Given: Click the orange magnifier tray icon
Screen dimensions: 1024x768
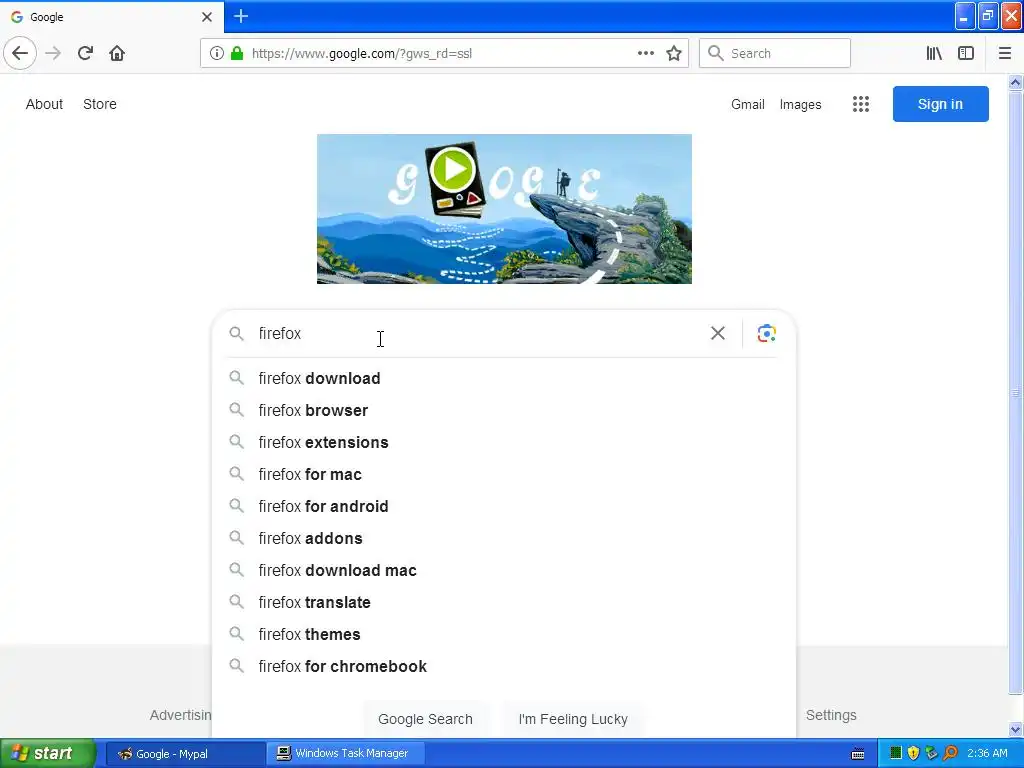Looking at the screenshot, I should coord(950,753).
